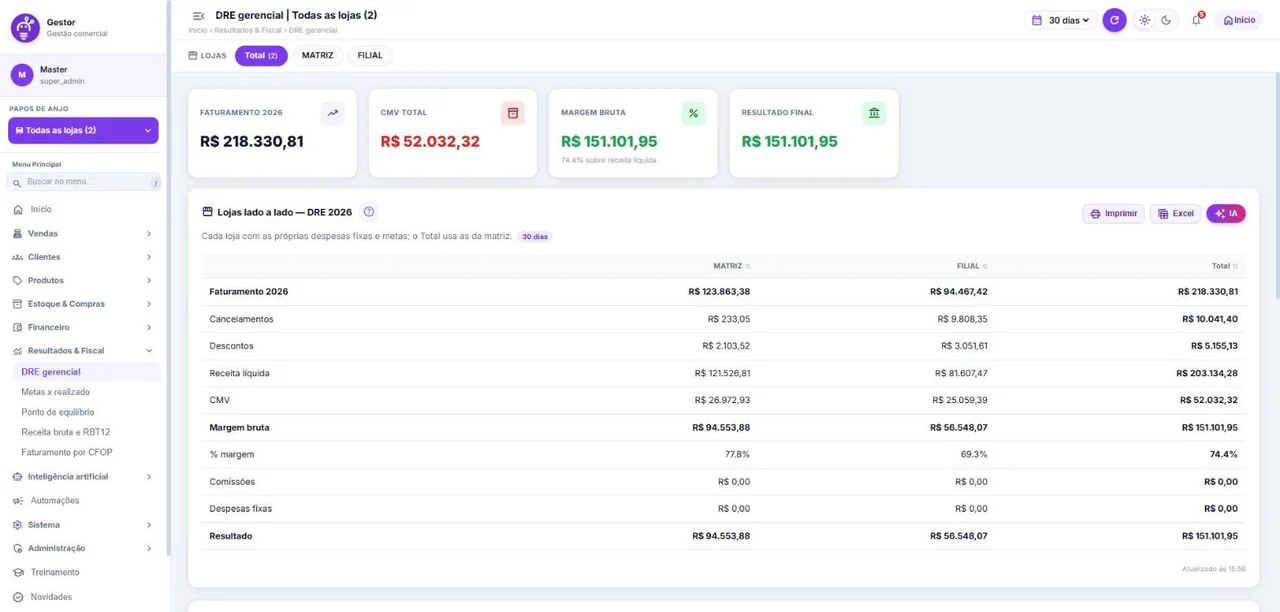Export the table with Excel button

pyautogui.click(x=1176, y=214)
